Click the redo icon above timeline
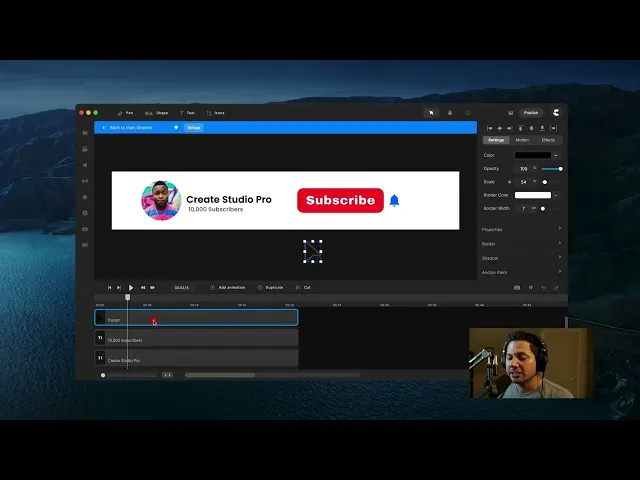The width and height of the screenshot is (640, 480). (x=556, y=288)
